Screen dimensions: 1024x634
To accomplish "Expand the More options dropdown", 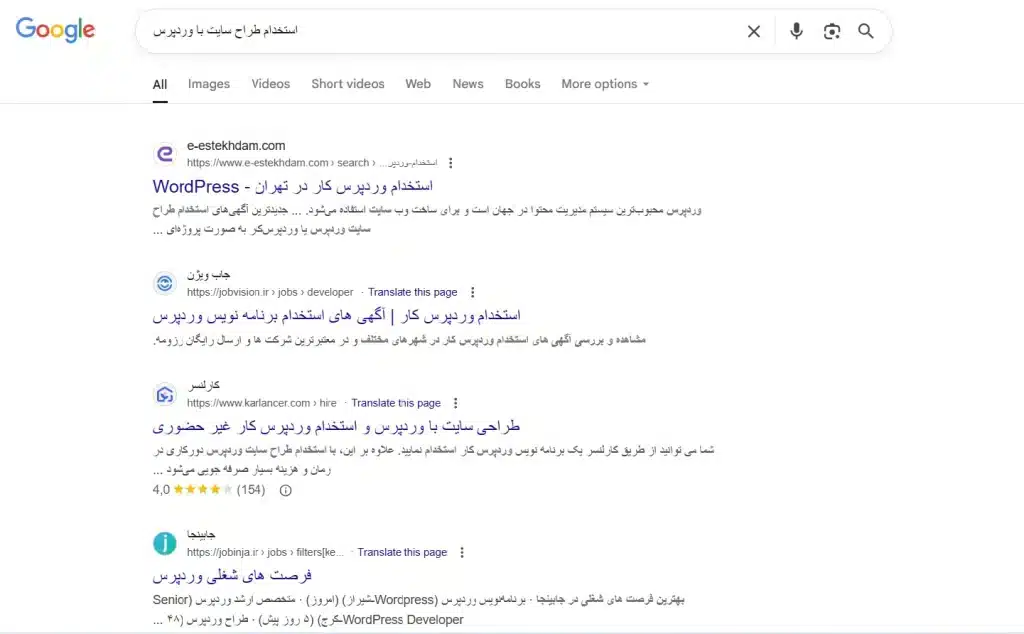I will 605,84.
